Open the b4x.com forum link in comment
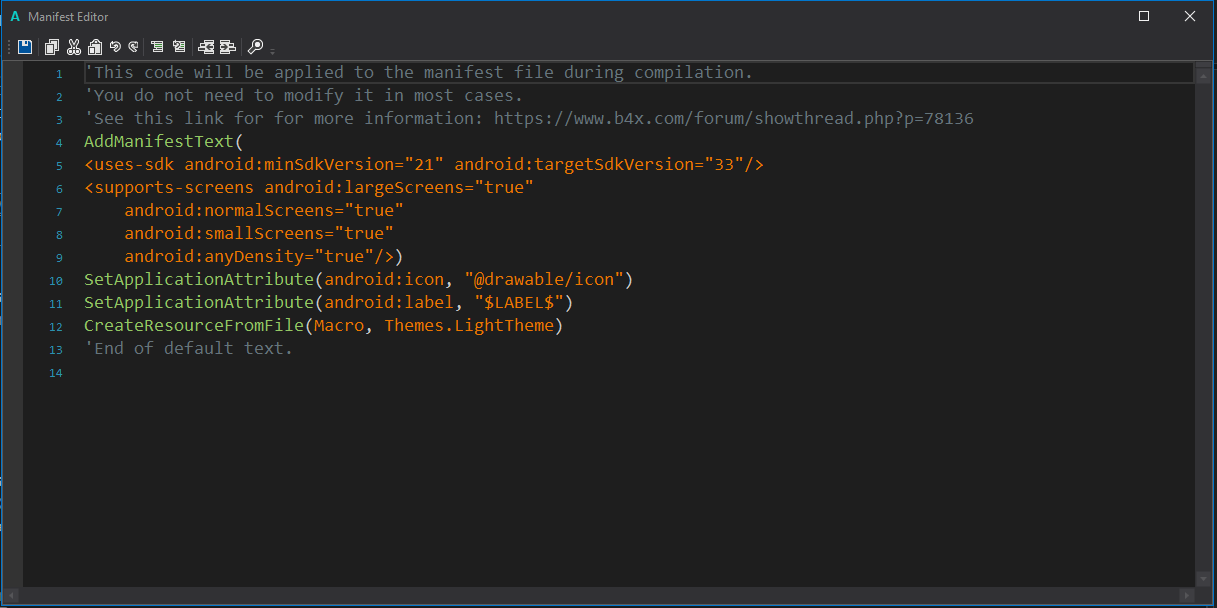Screen dimensions: 1217x608 733,119
